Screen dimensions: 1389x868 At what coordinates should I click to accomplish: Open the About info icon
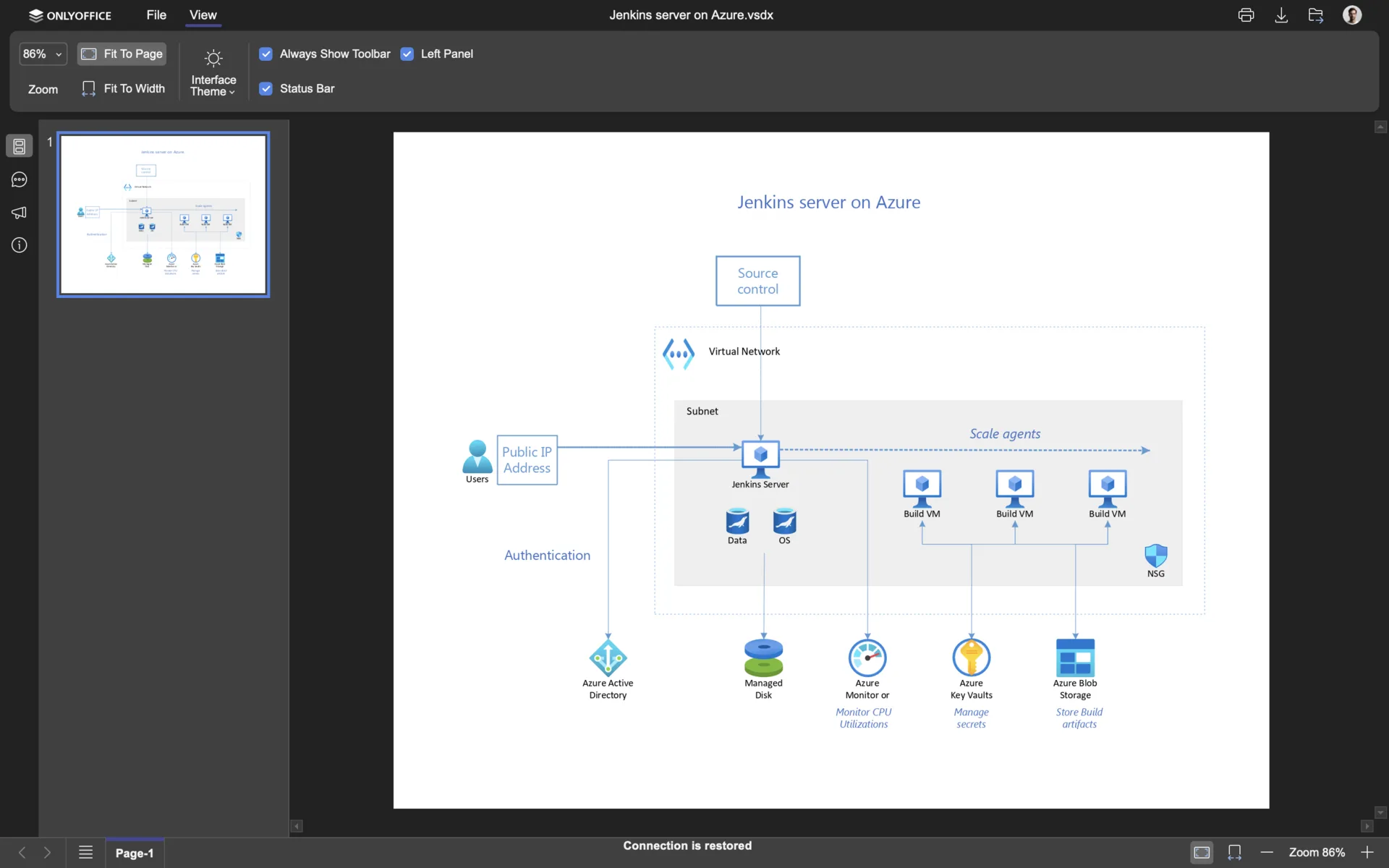click(x=20, y=245)
